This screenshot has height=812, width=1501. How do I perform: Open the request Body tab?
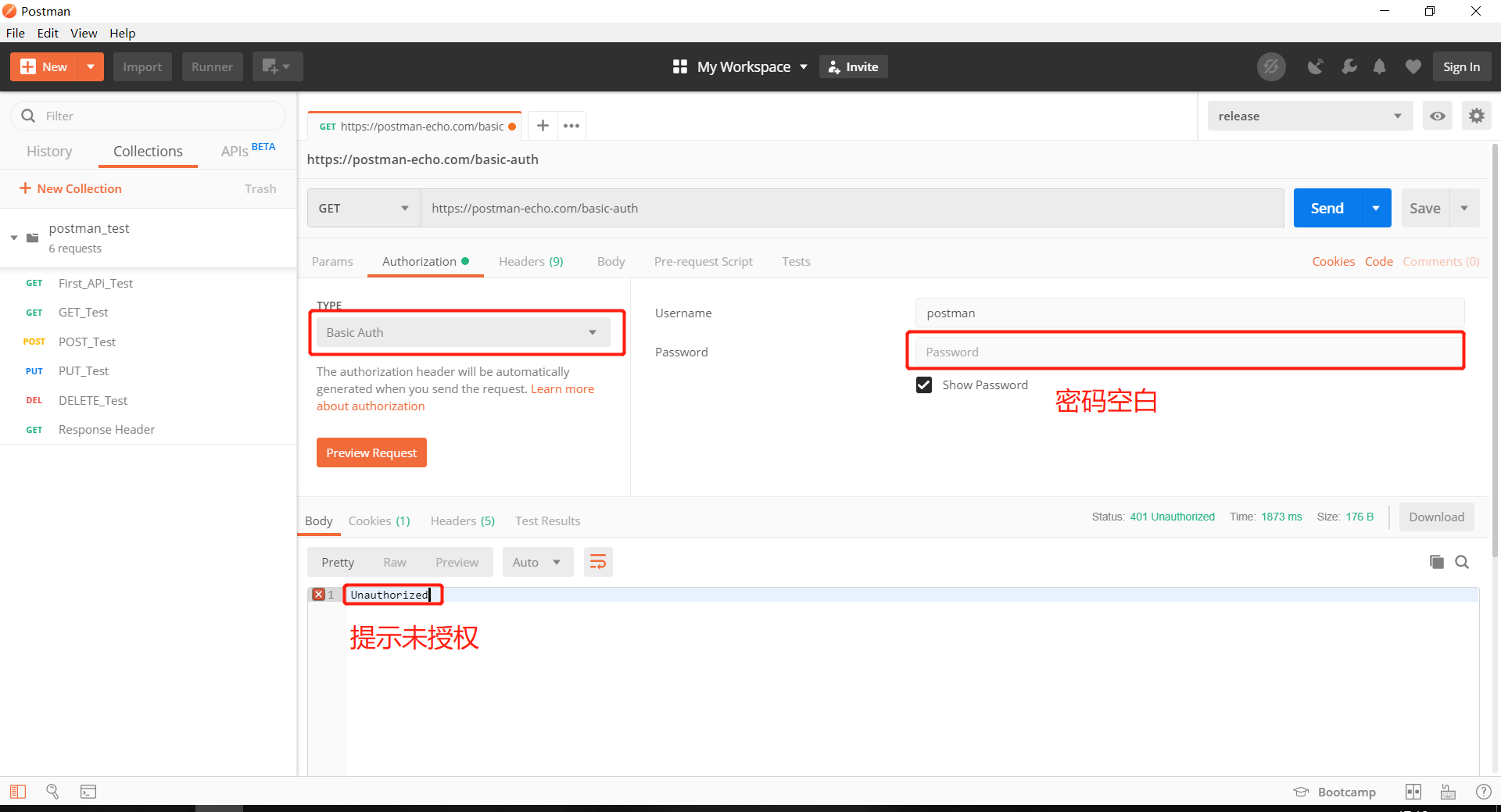(x=611, y=262)
